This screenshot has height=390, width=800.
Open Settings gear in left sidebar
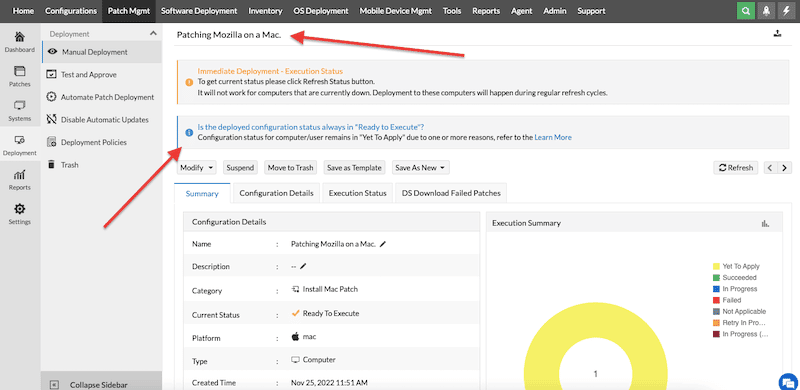(20, 214)
